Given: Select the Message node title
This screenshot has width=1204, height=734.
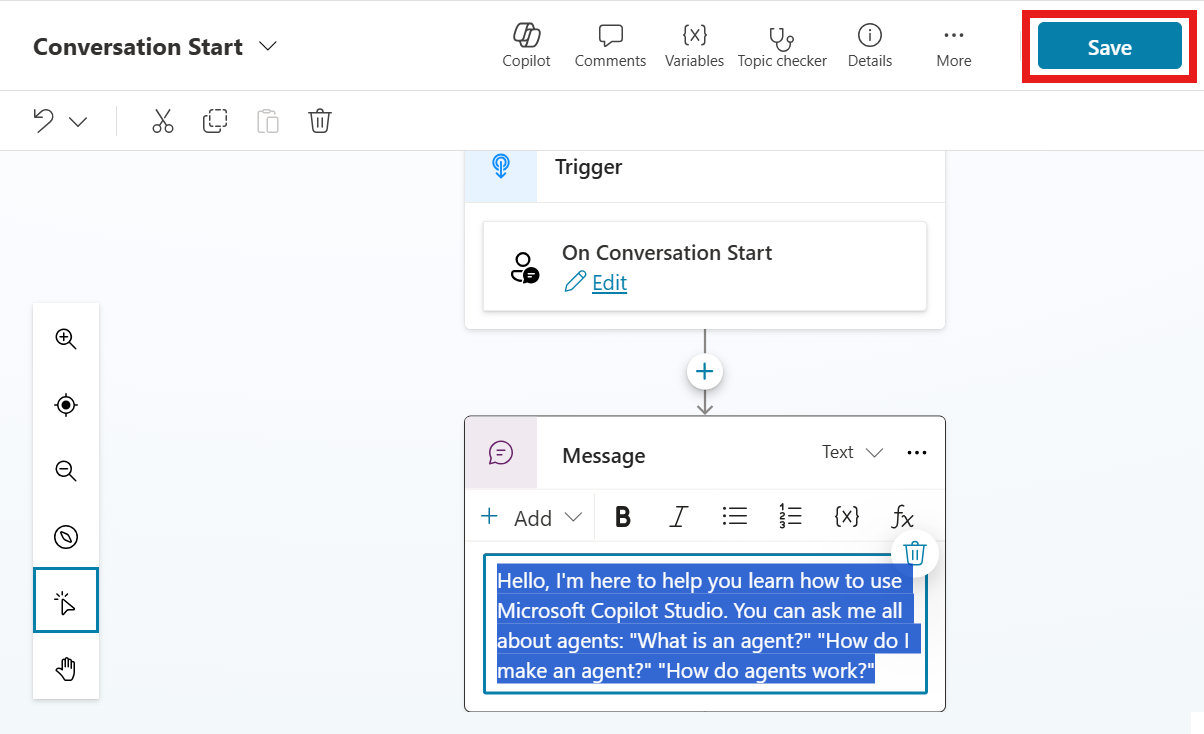Looking at the screenshot, I should (x=603, y=456).
